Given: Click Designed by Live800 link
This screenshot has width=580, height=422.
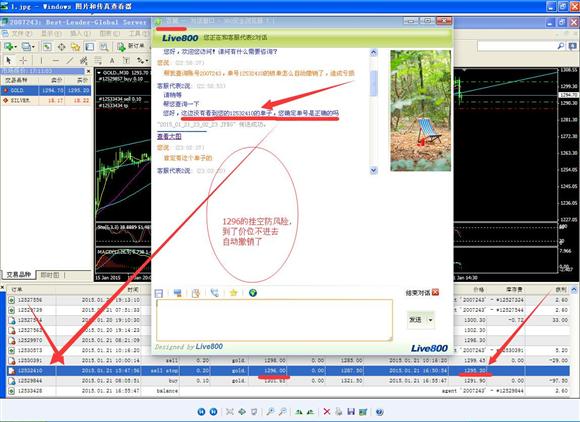Looking at the screenshot, I should point(189,347).
